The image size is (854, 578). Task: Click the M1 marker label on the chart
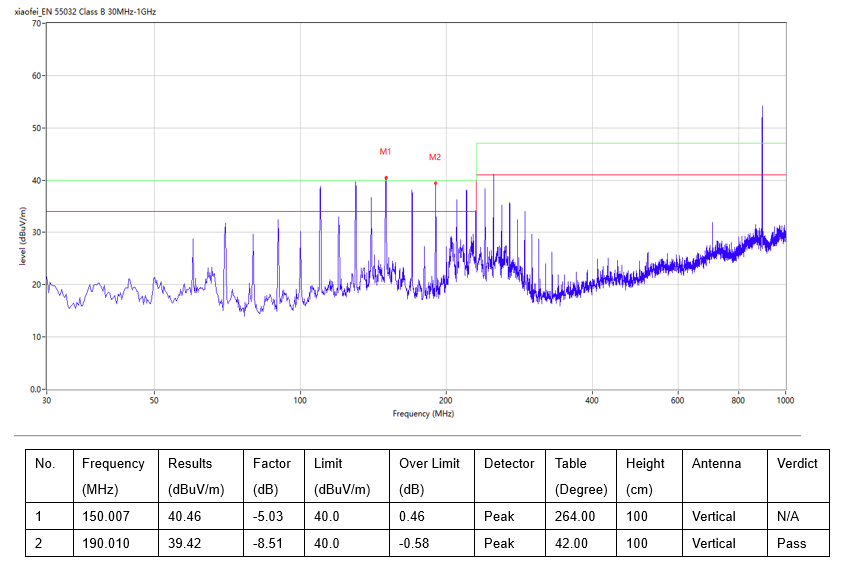point(385,151)
